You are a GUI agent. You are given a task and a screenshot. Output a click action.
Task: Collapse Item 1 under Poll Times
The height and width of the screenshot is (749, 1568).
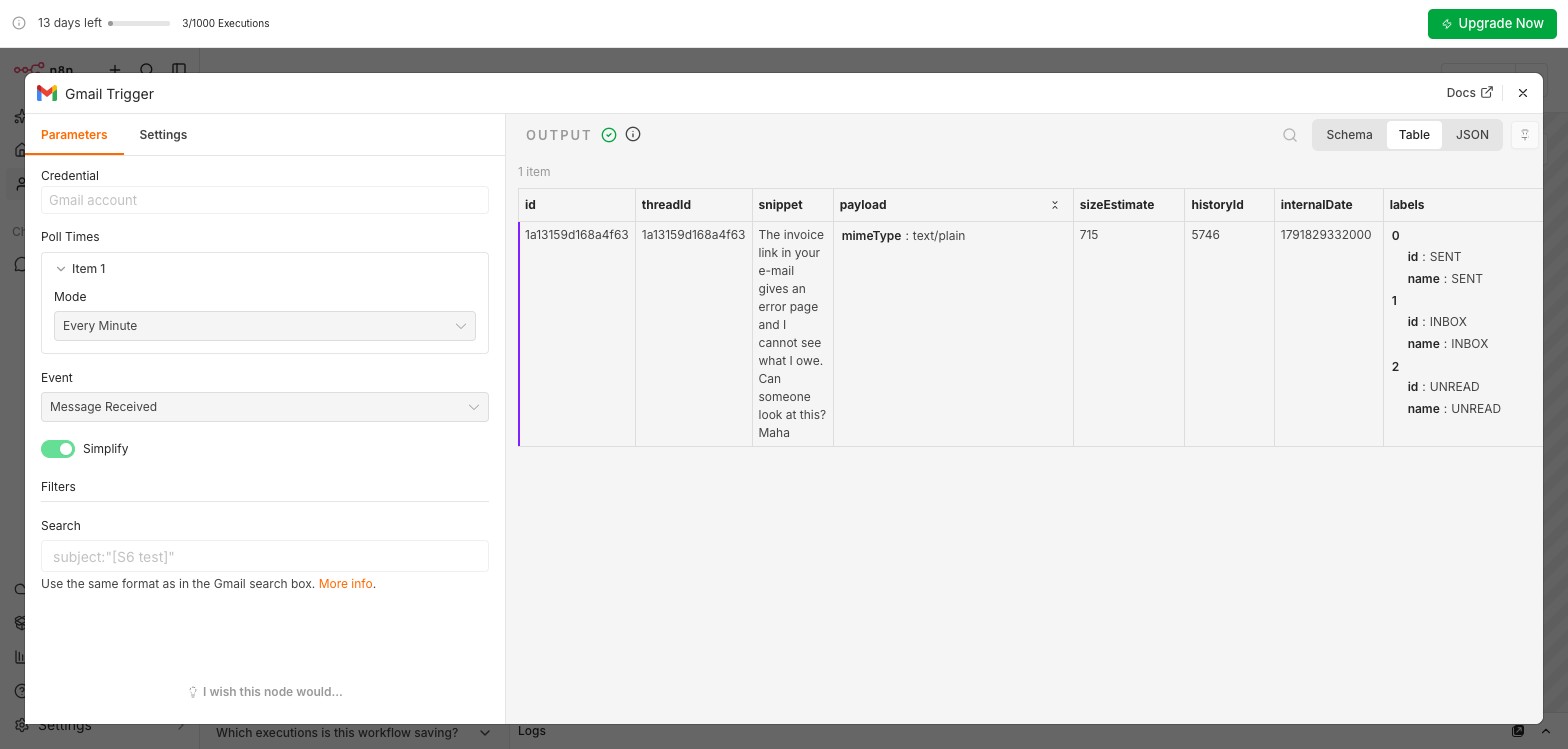click(62, 269)
